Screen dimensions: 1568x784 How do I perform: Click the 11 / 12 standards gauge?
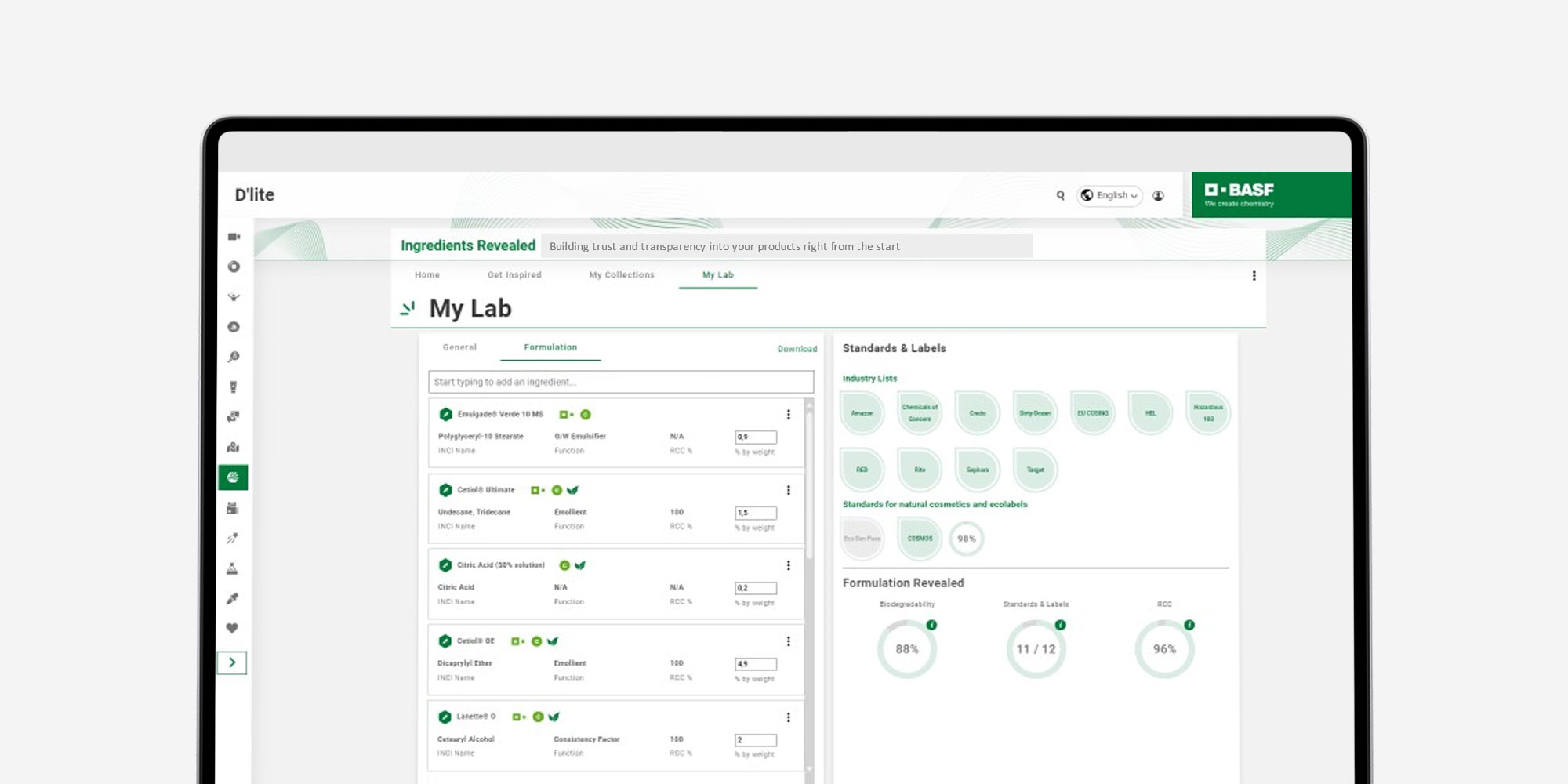tap(1036, 649)
